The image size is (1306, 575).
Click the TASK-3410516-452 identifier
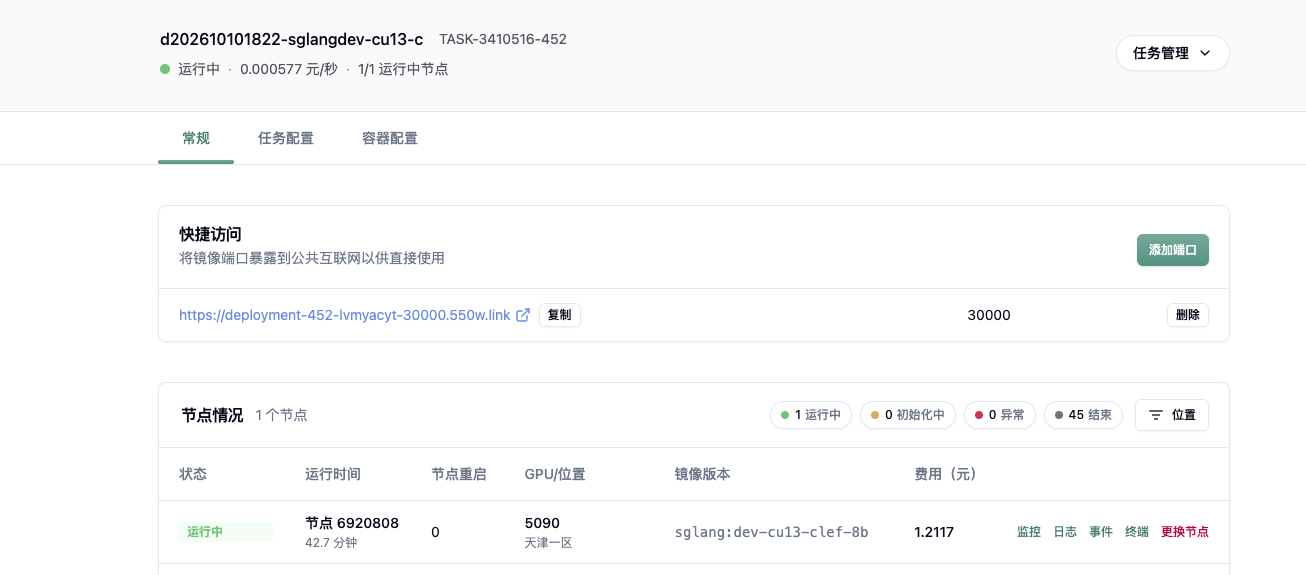click(x=503, y=39)
